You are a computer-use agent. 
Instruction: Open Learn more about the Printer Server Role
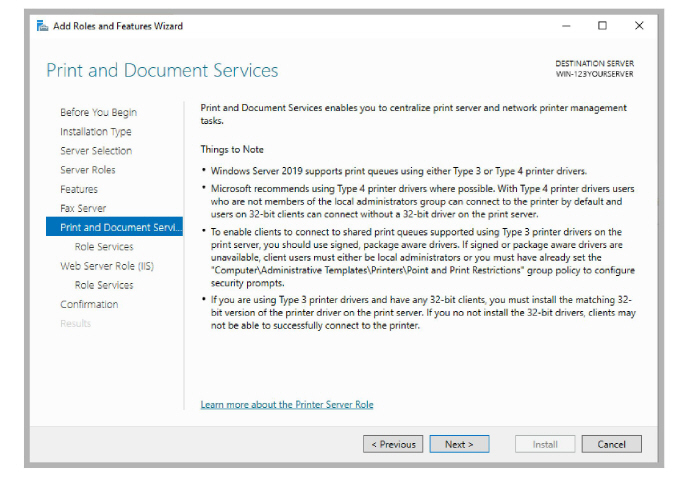[287, 405]
